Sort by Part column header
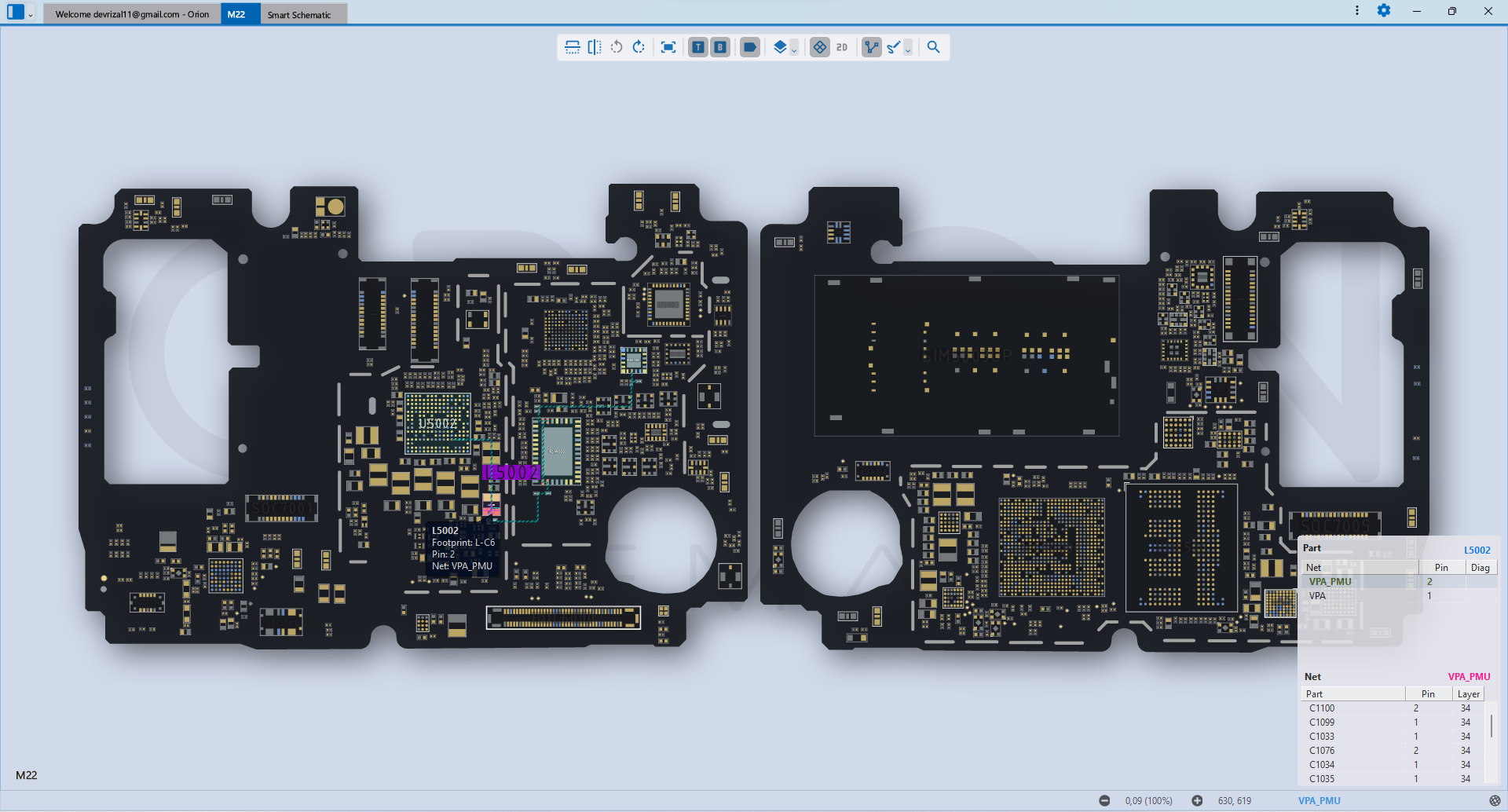 (x=1353, y=694)
